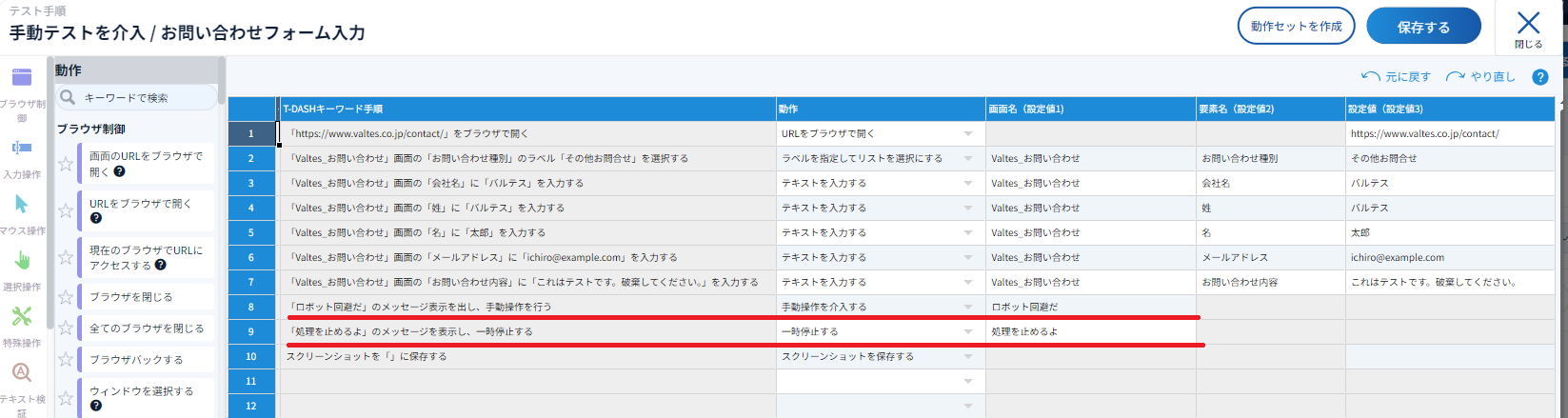Viewport: 1568px width, 418px height.
Task: Click the 保存する button
Action: click(1423, 27)
